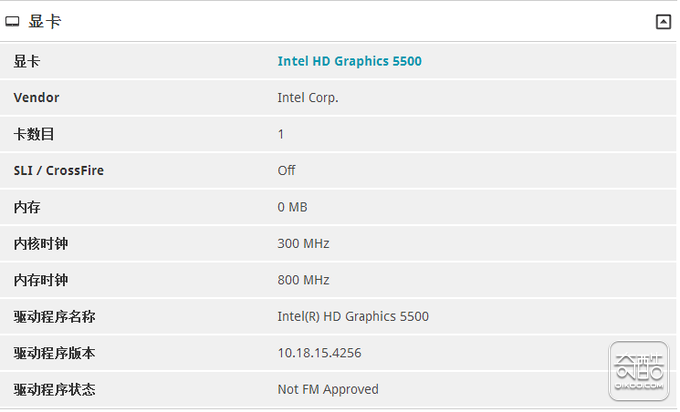Click the Off value for SLI / CrossFire
Screen dimensions: 680x412
[286, 170]
